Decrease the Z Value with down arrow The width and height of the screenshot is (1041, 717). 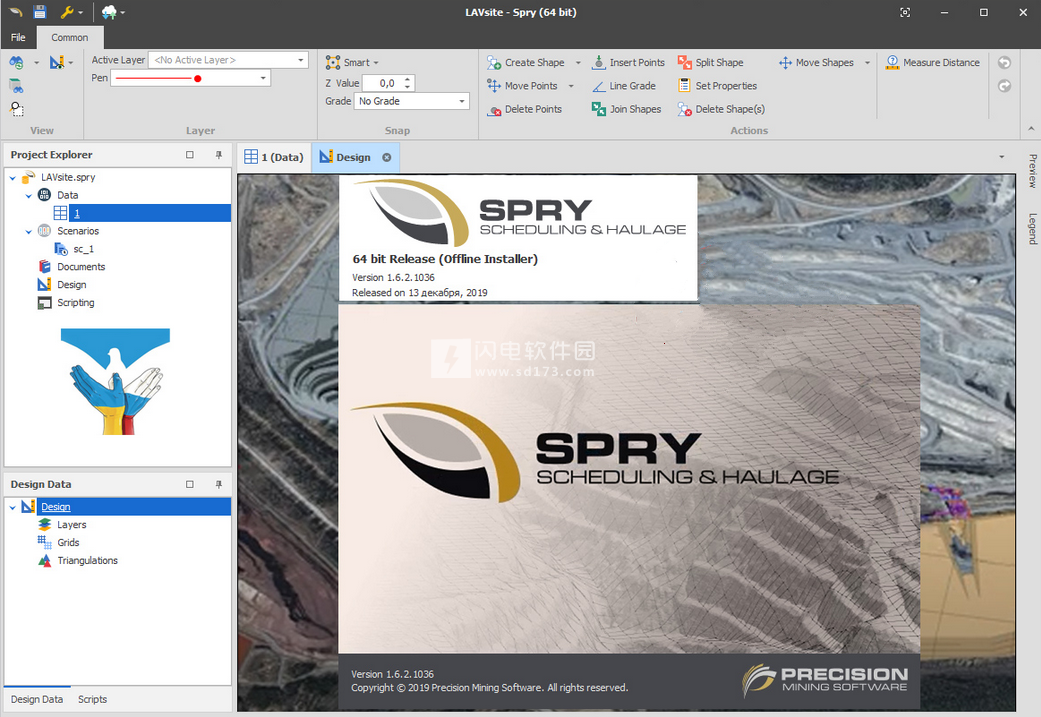pyautogui.click(x=408, y=87)
